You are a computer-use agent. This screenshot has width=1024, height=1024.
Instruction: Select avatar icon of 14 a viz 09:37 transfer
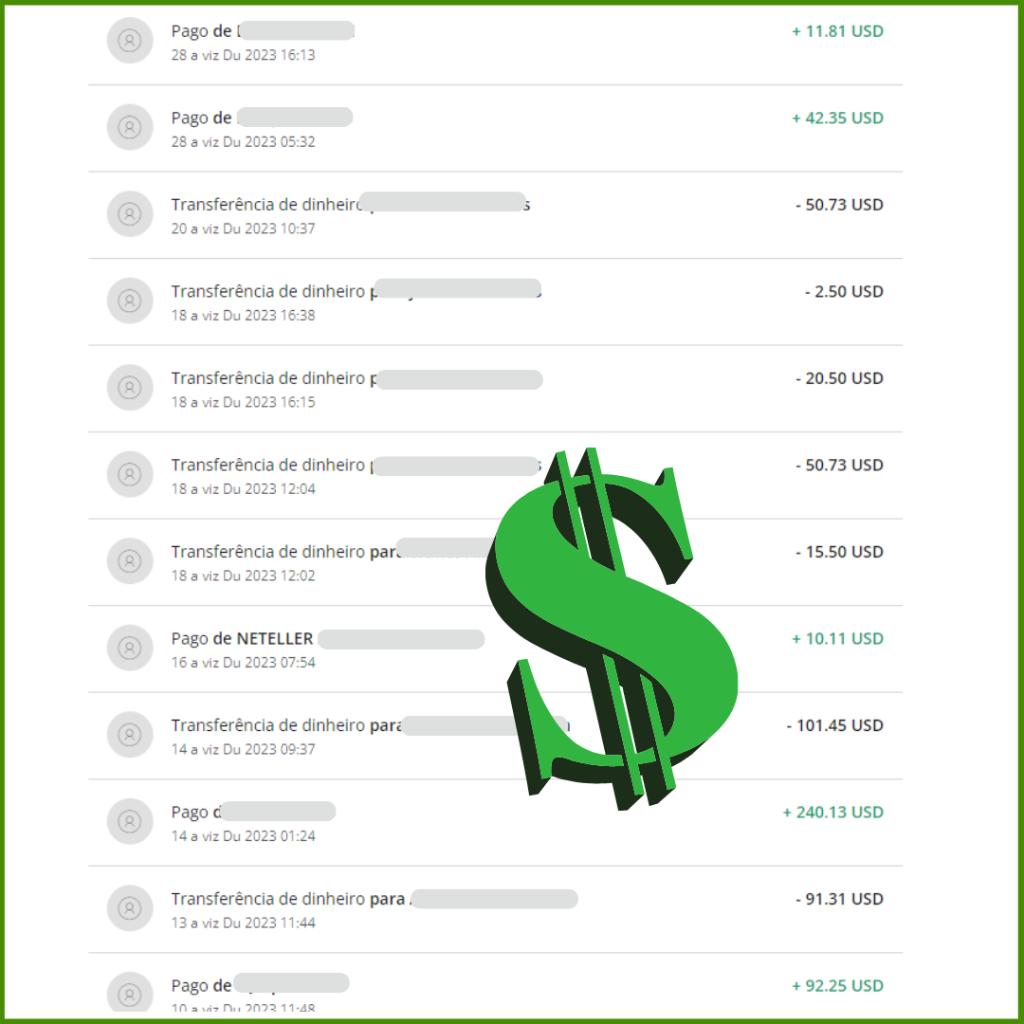point(130,735)
